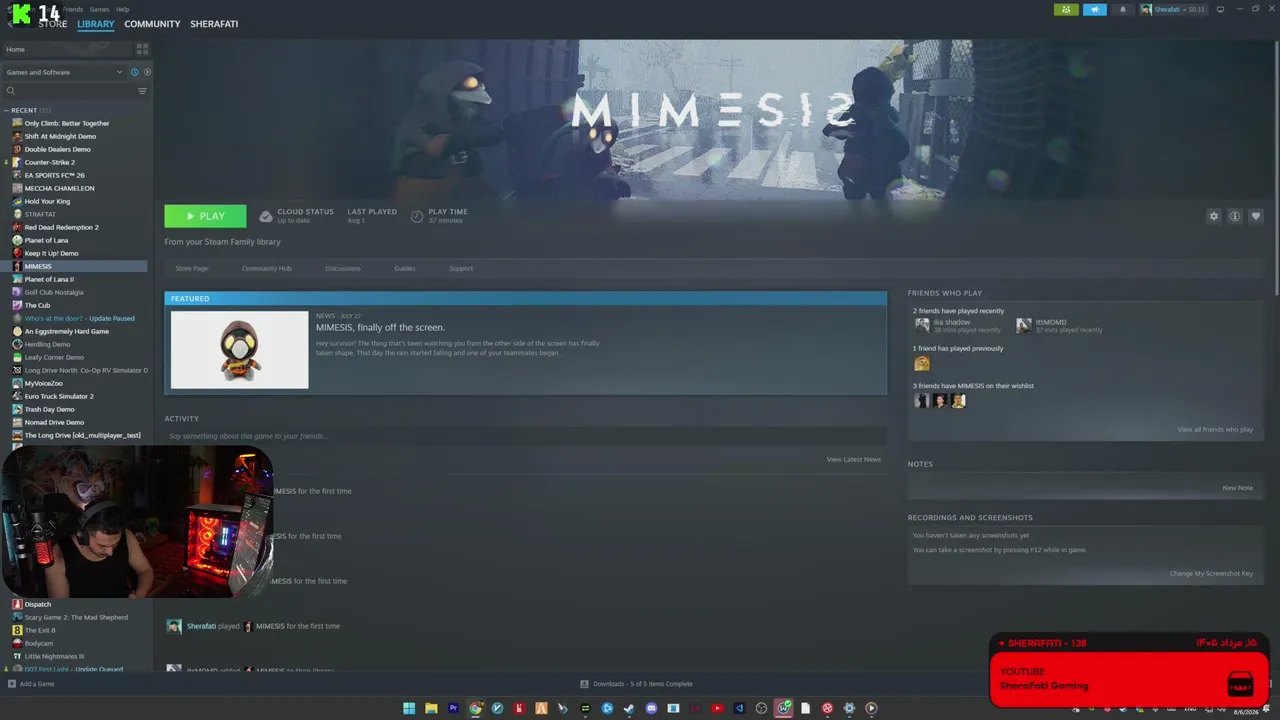Click Change My Screenshot Key

point(1211,573)
